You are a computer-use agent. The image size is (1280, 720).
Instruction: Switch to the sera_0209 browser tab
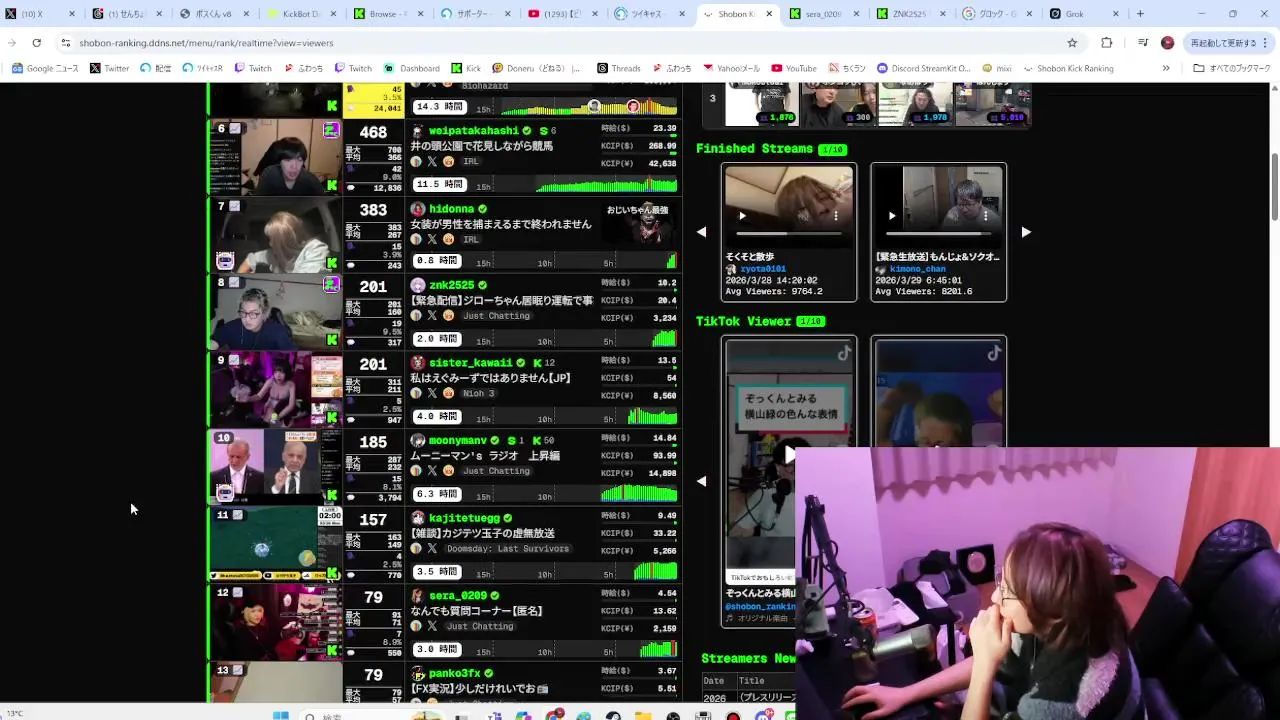[x=824, y=14]
